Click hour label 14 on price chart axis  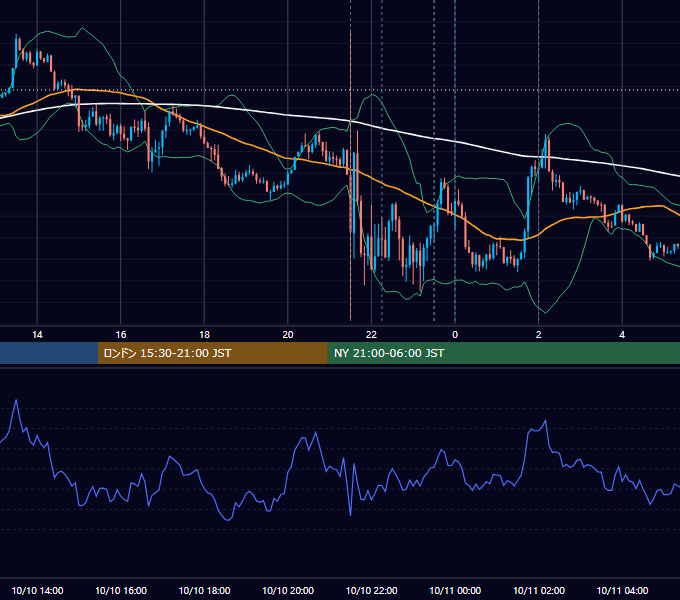coord(37,335)
